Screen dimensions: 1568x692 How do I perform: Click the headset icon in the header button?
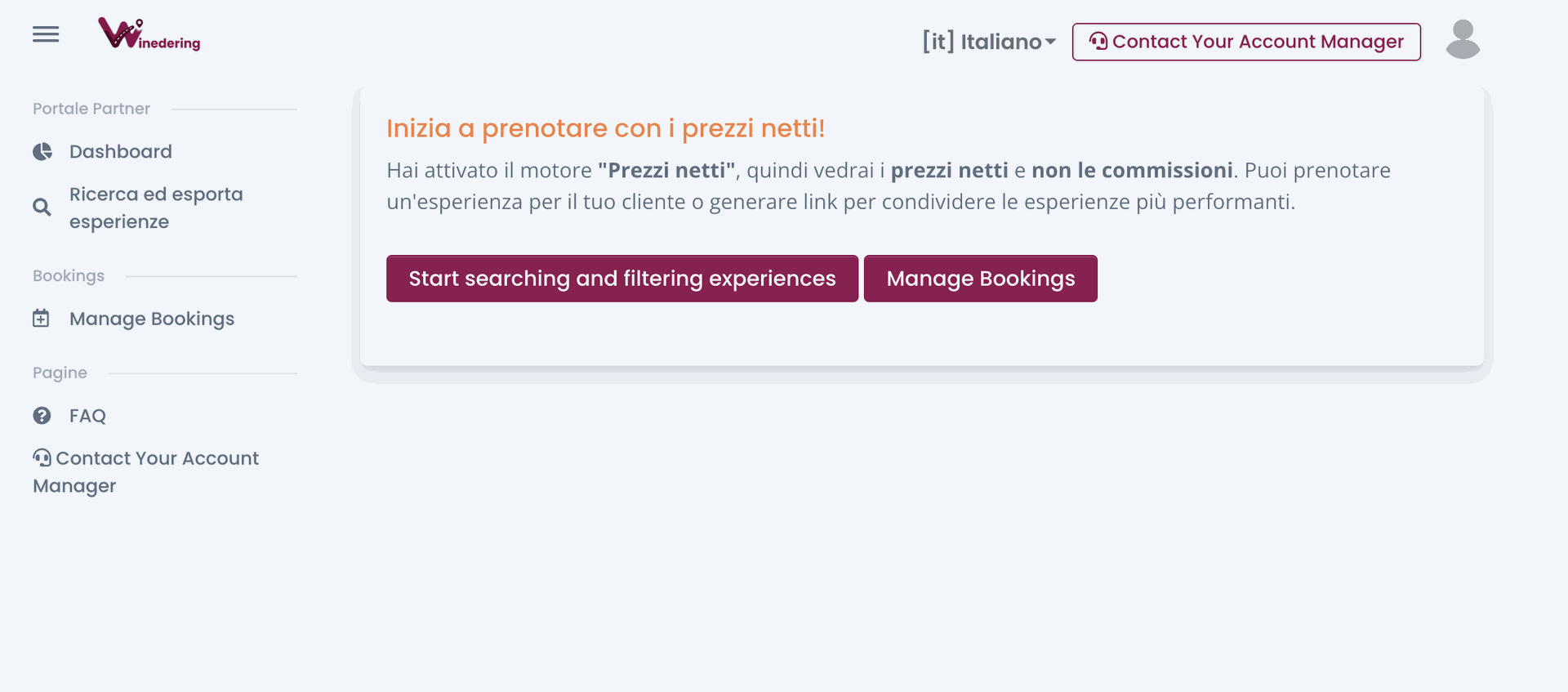1098,42
